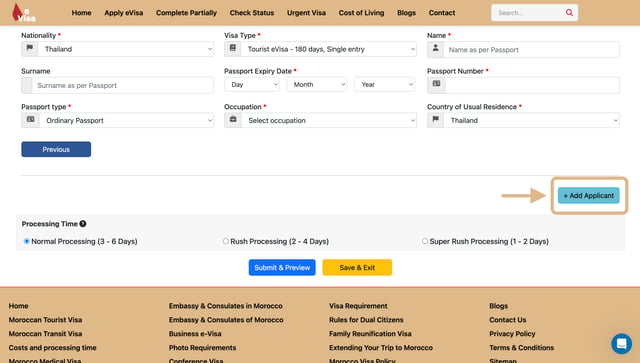
Task: Focus the Search input field
Action: coord(528,13)
